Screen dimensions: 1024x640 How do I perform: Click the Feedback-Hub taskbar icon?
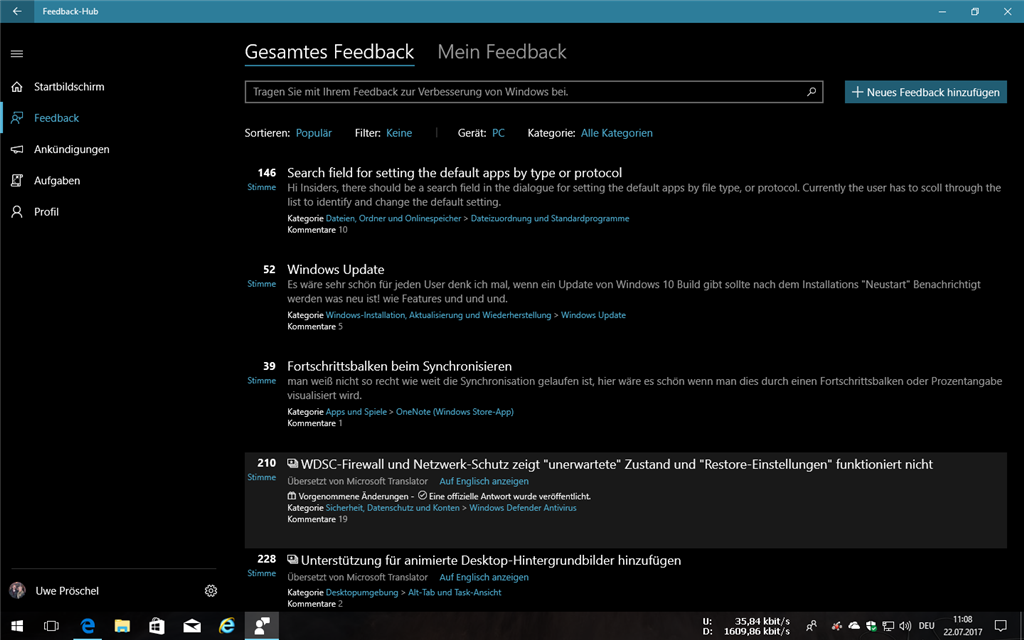point(262,626)
